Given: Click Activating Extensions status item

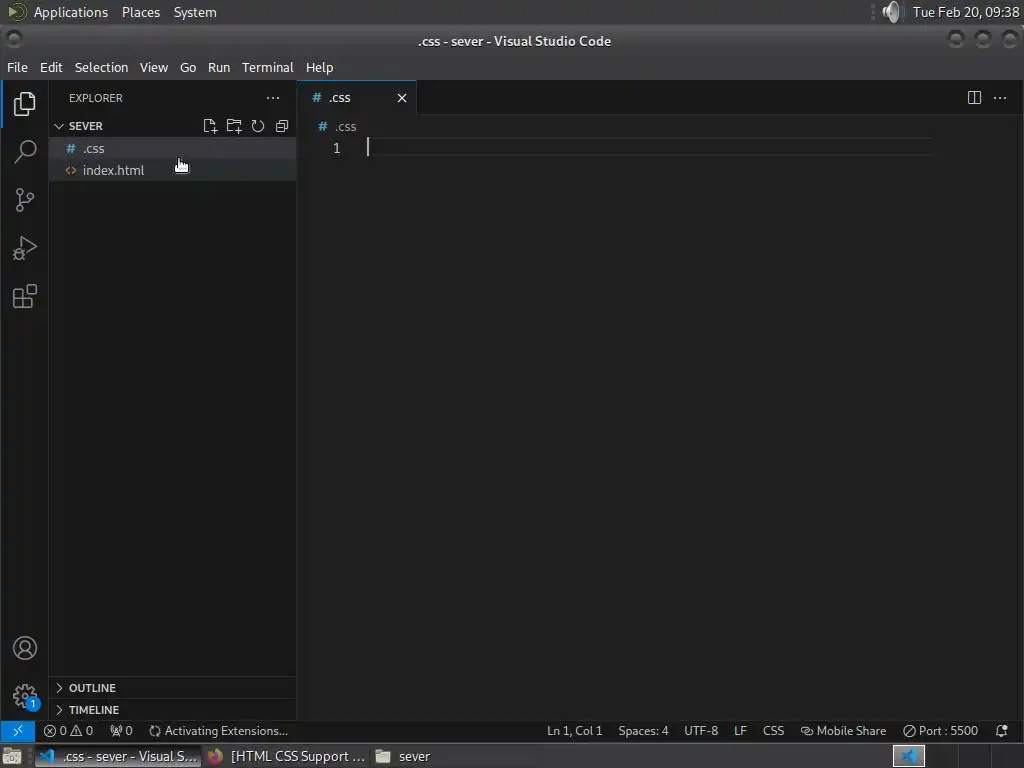Looking at the screenshot, I should (x=219, y=731).
